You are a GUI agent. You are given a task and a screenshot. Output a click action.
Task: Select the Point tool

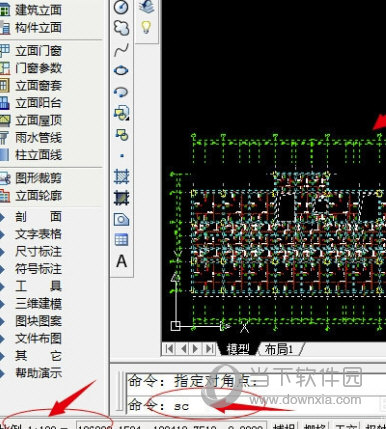point(122,155)
